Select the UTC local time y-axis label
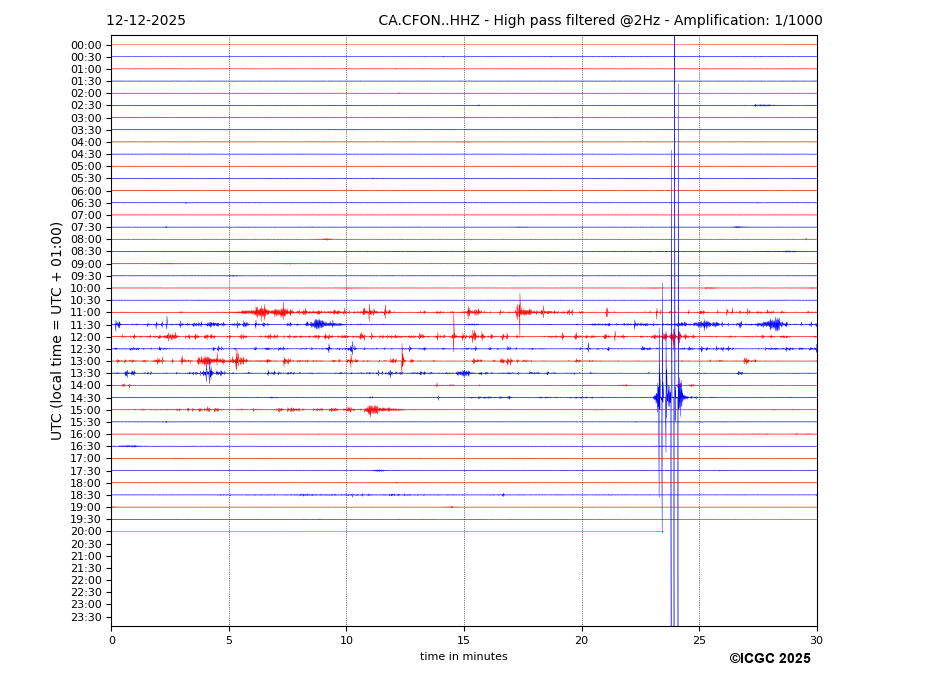Screen dimensions: 927x696 pyautogui.click(x=58, y=331)
